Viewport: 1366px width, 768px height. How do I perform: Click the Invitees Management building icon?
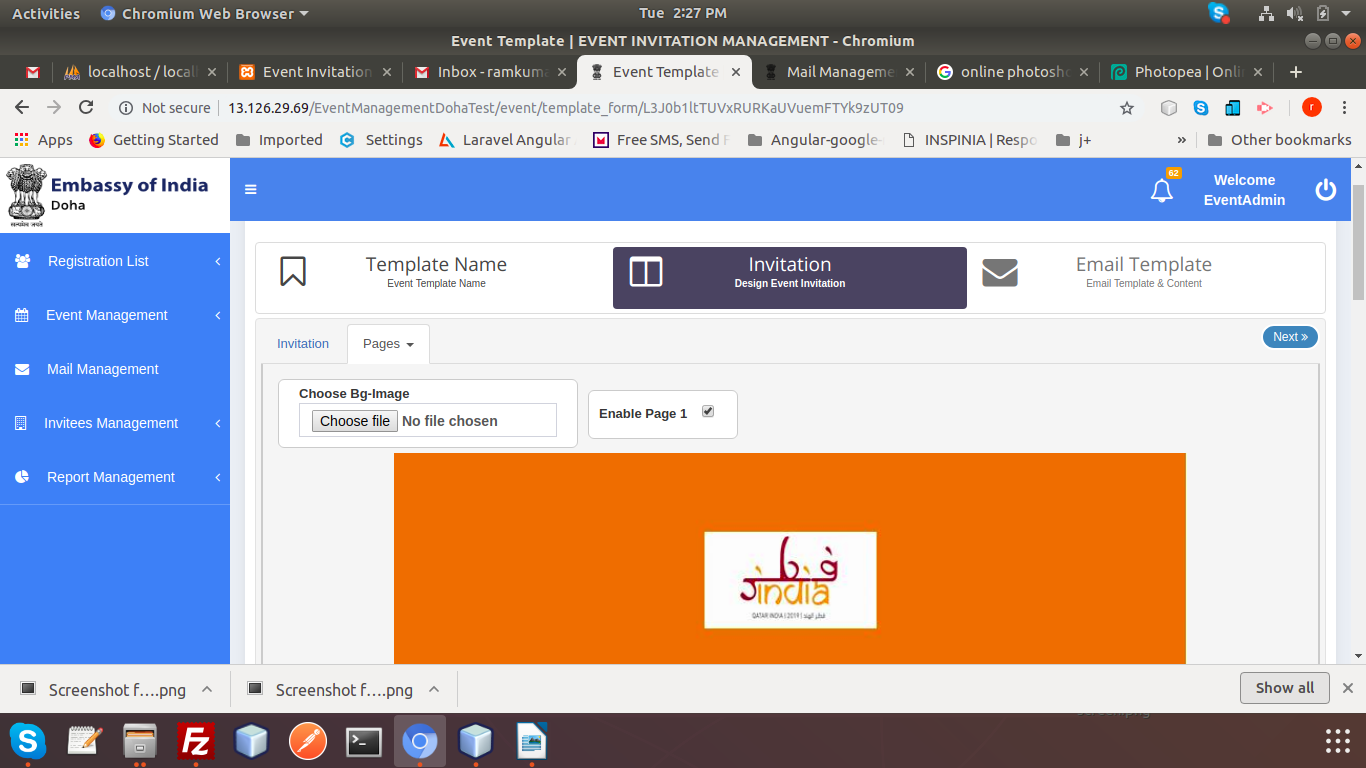click(21, 423)
